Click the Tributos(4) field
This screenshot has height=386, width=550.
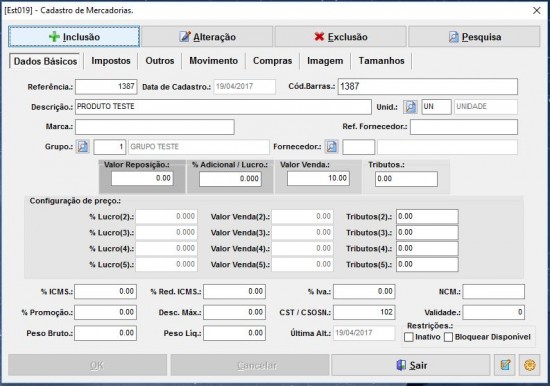427,248
